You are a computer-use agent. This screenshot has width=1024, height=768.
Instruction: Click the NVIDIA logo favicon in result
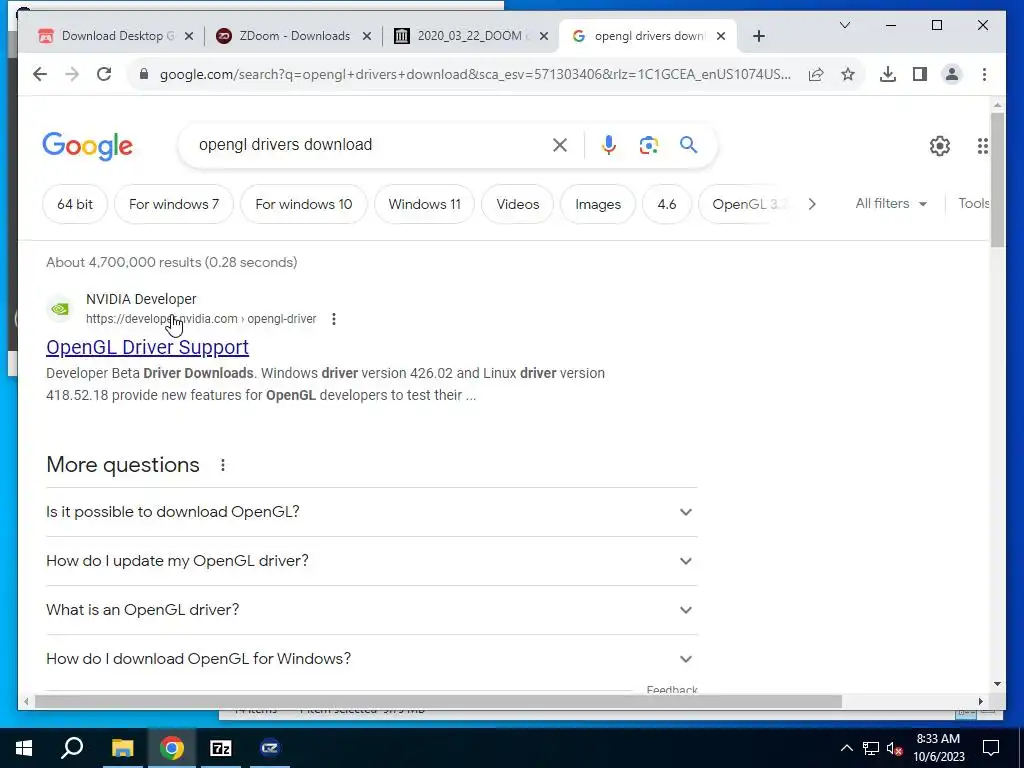60,309
